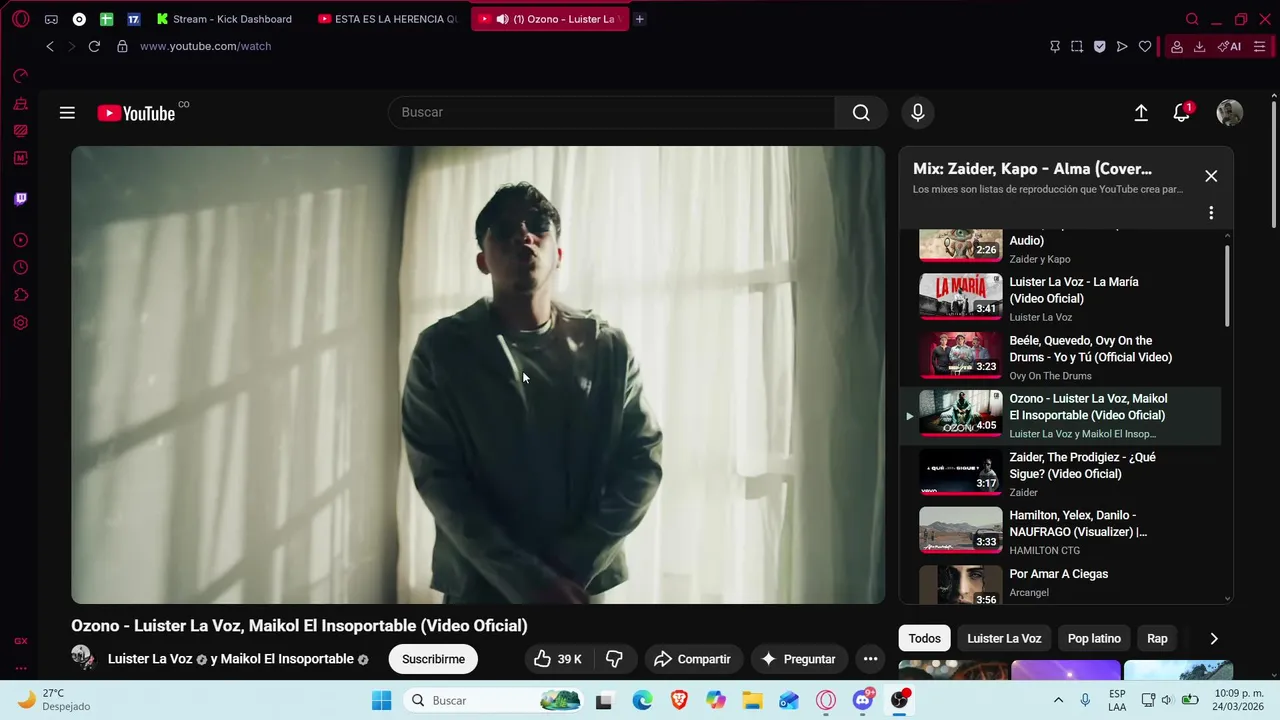This screenshot has width=1280, height=720.
Task: Open Windows hidden tray icons chevron
Action: click(x=1058, y=700)
